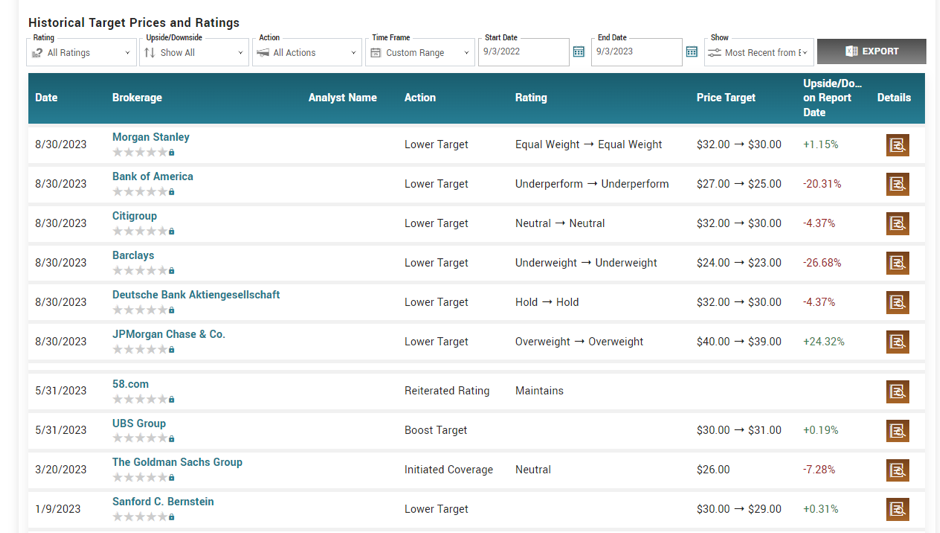
Task: Click Barclays locked star rating
Action: click(143, 270)
